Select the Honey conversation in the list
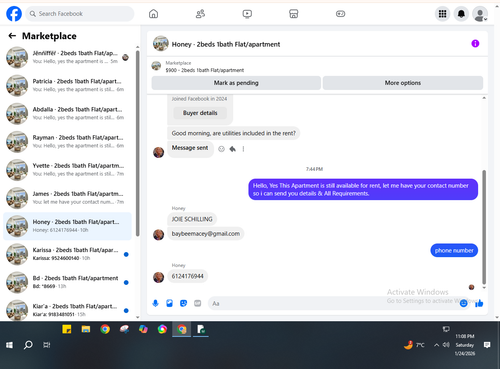Image resolution: width=500 pixels, height=369 pixels. [68, 226]
